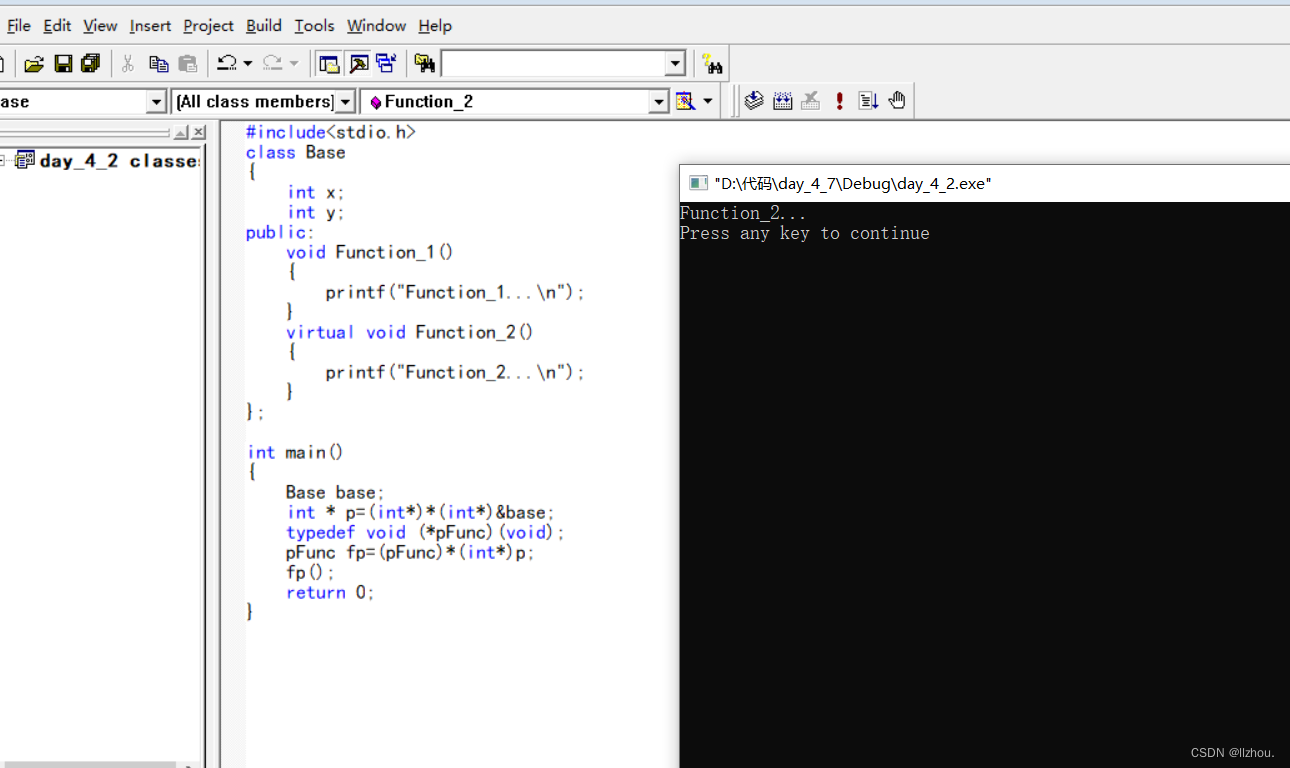The height and width of the screenshot is (768, 1290).
Task: Click the Open file toolbar icon
Action: pos(34,64)
